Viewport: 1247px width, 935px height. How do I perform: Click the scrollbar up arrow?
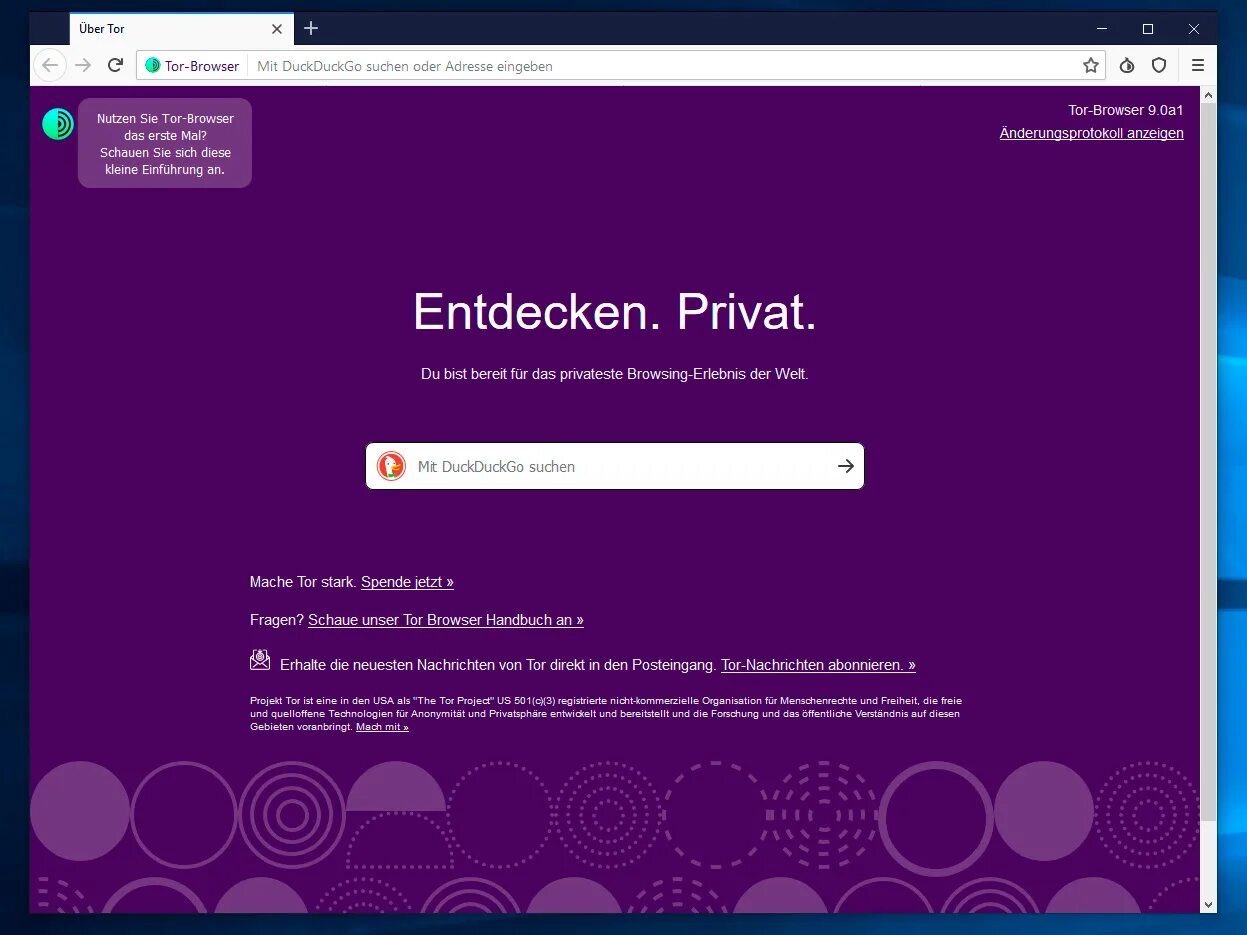click(1208, 95)
